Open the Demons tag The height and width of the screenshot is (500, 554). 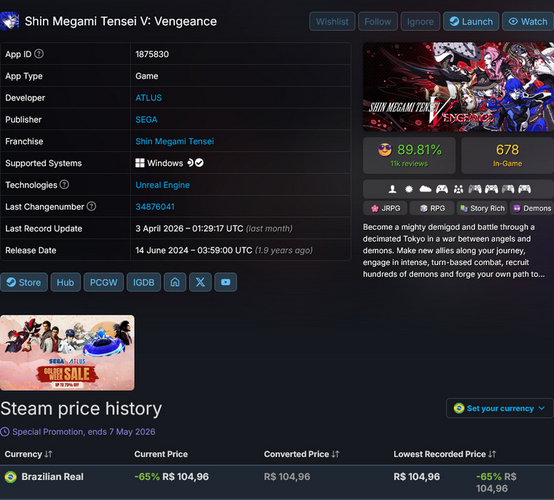click(532, 208)
